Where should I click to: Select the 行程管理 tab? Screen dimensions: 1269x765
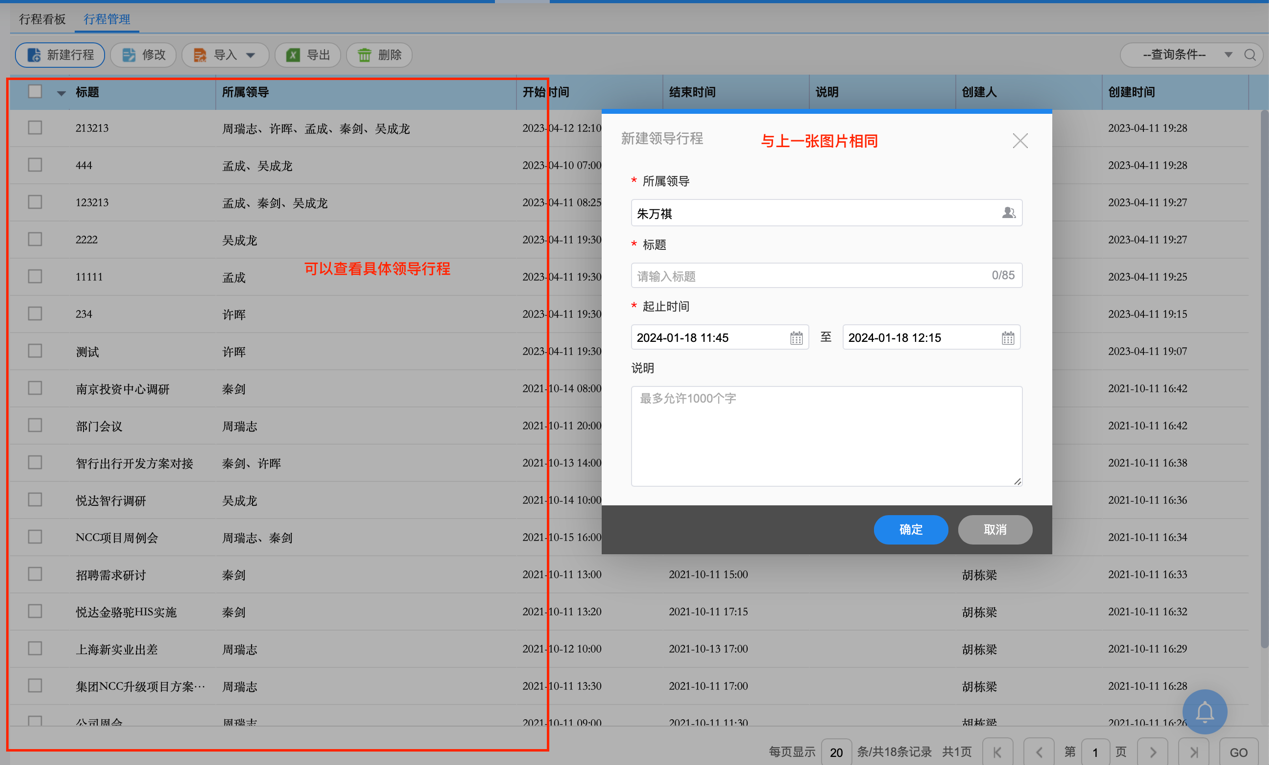[x=106, y=18]
